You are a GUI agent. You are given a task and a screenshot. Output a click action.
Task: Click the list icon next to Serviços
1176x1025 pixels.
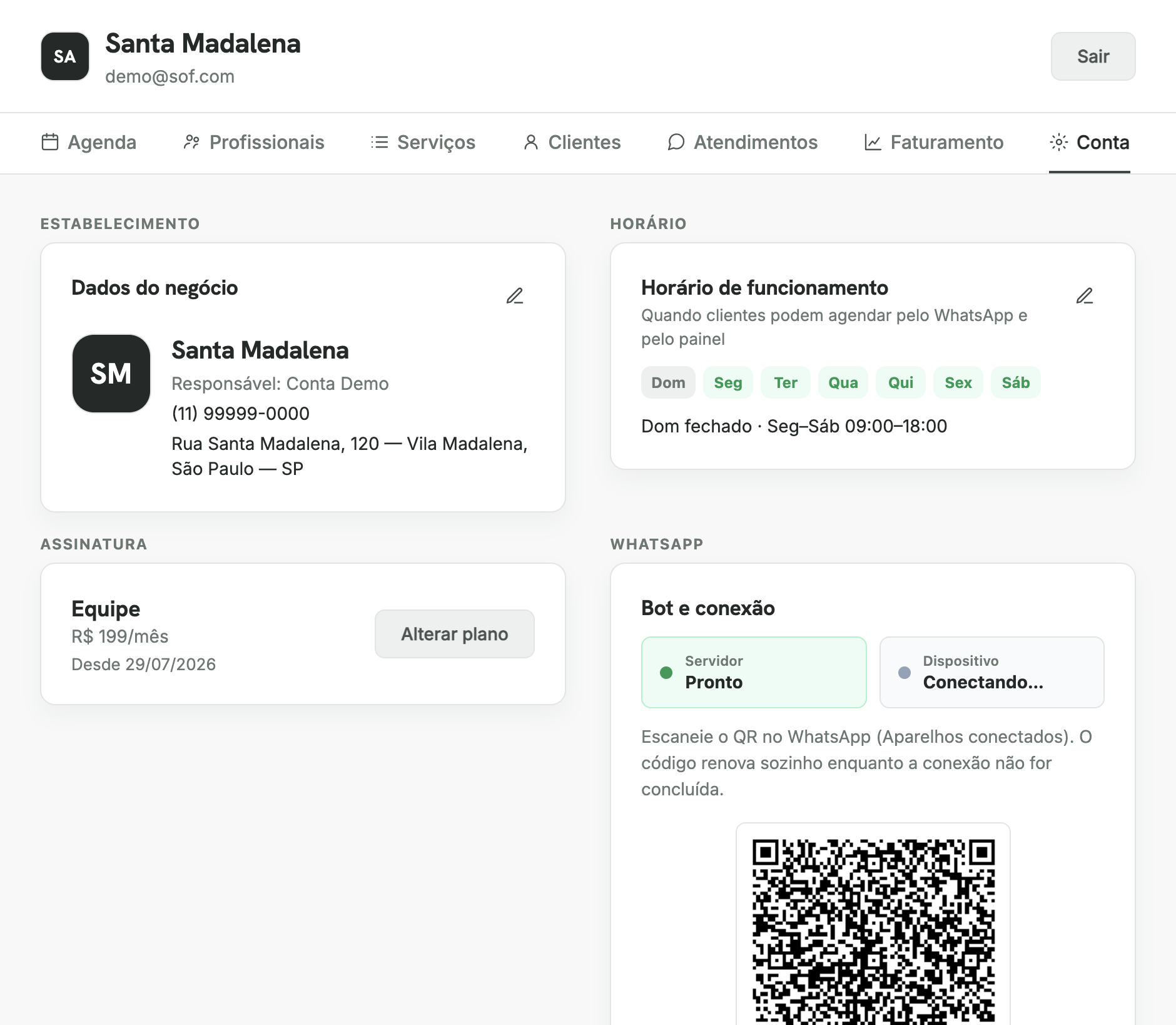(x=379, y=142)
